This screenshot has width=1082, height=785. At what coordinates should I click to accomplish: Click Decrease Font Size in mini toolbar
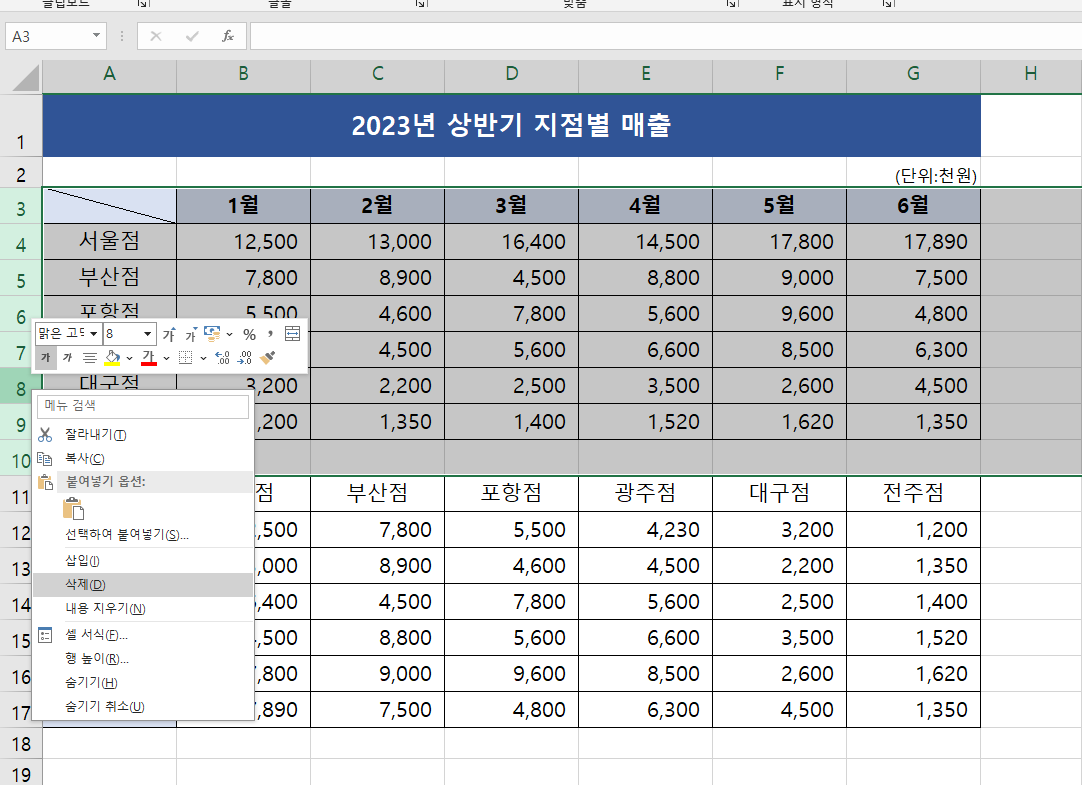pos(191,335)
